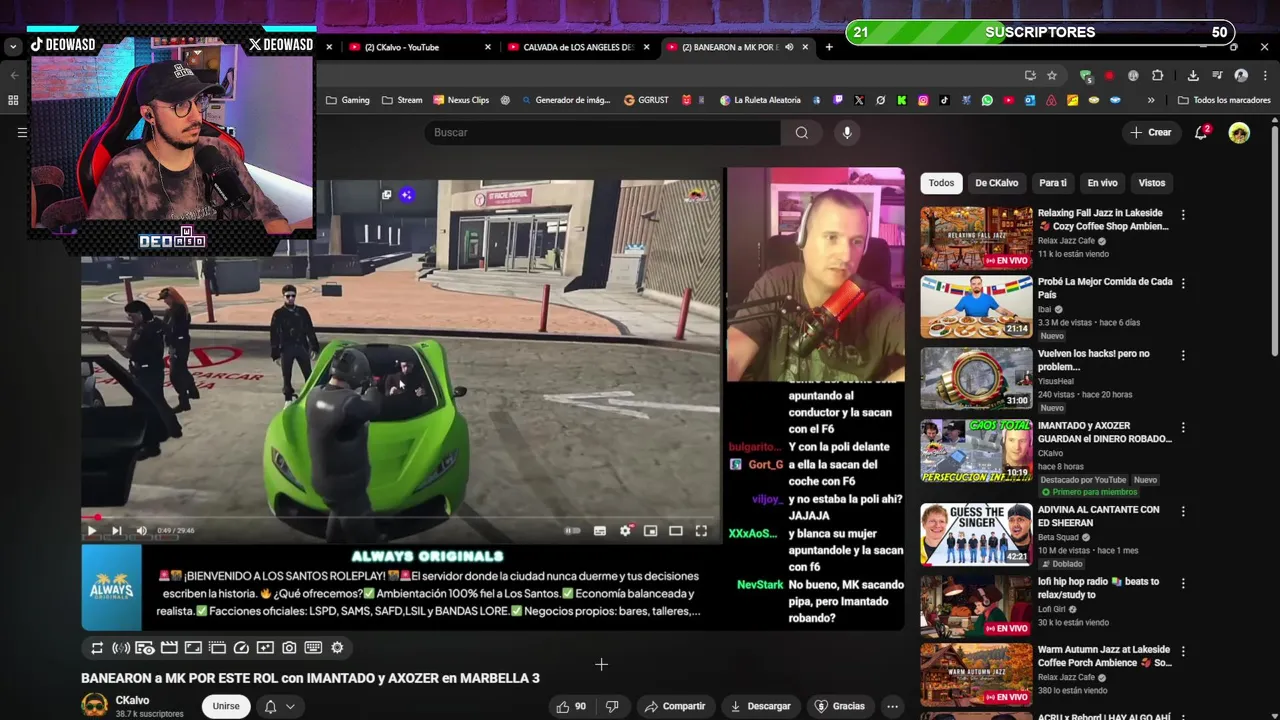The image size is (1280, 720).
Task: Click Unirse to join the channel
Action: [226, 706]
